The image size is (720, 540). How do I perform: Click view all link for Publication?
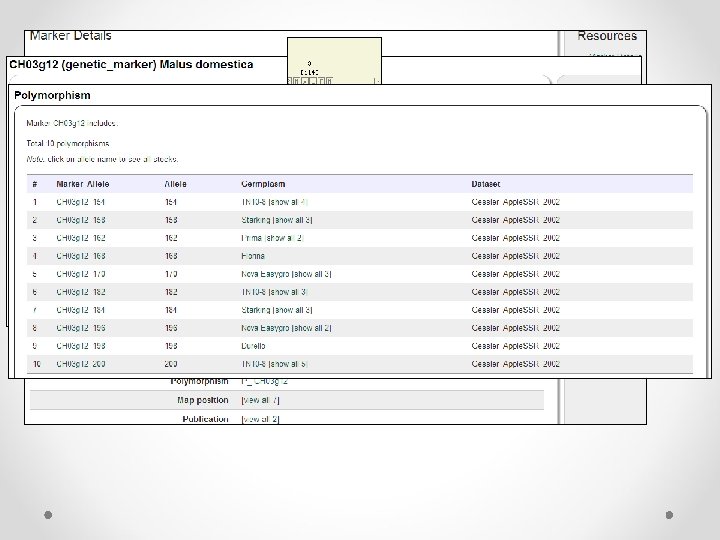click(260, 419)
